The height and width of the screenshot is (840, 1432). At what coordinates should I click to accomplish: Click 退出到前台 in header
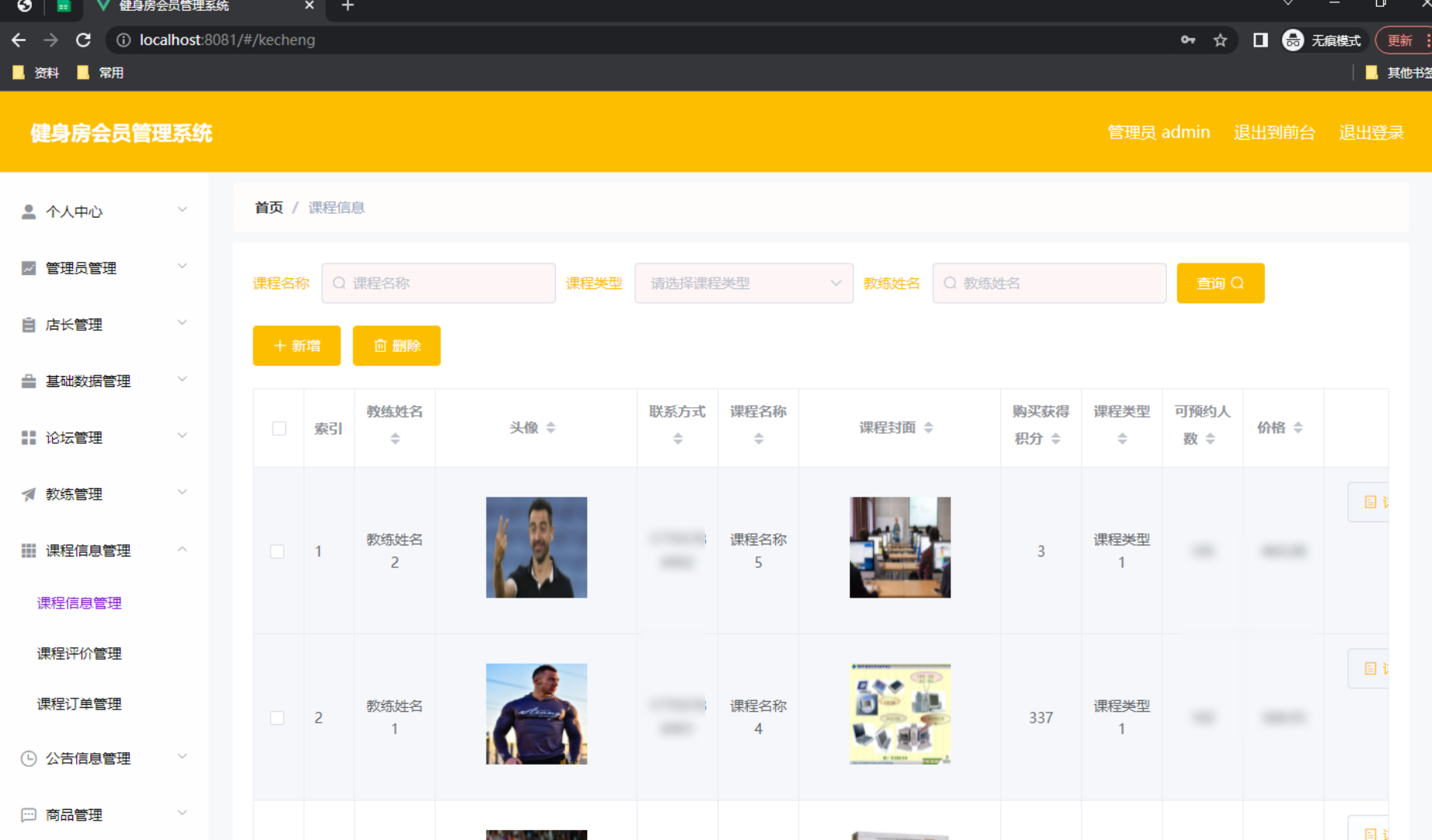pos(1275,133)
